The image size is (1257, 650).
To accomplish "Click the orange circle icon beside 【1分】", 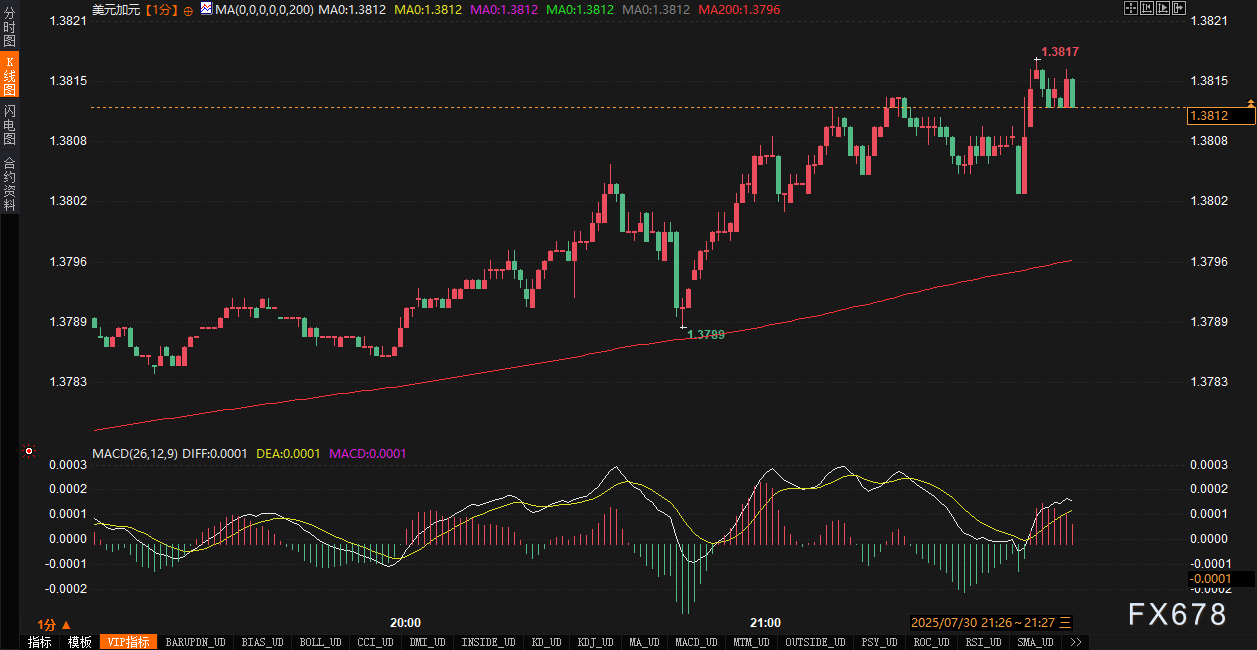I will click(188, 9).
